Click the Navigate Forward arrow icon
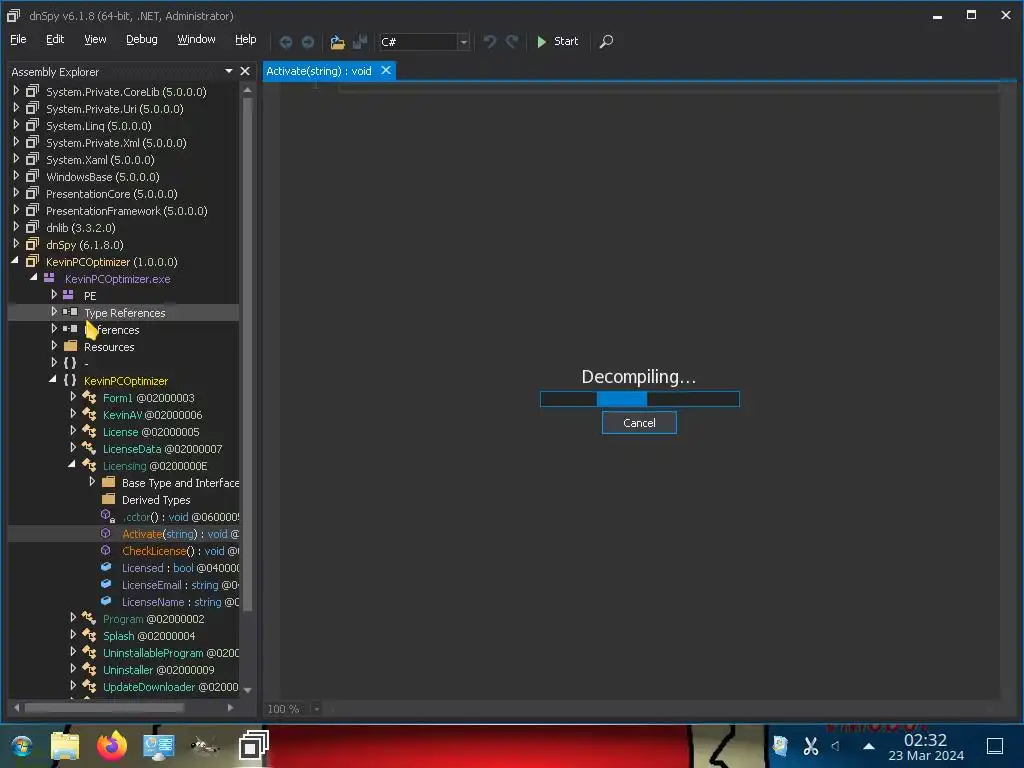Viewport: 1024px width, 768px height. click(x=308, y=42)
